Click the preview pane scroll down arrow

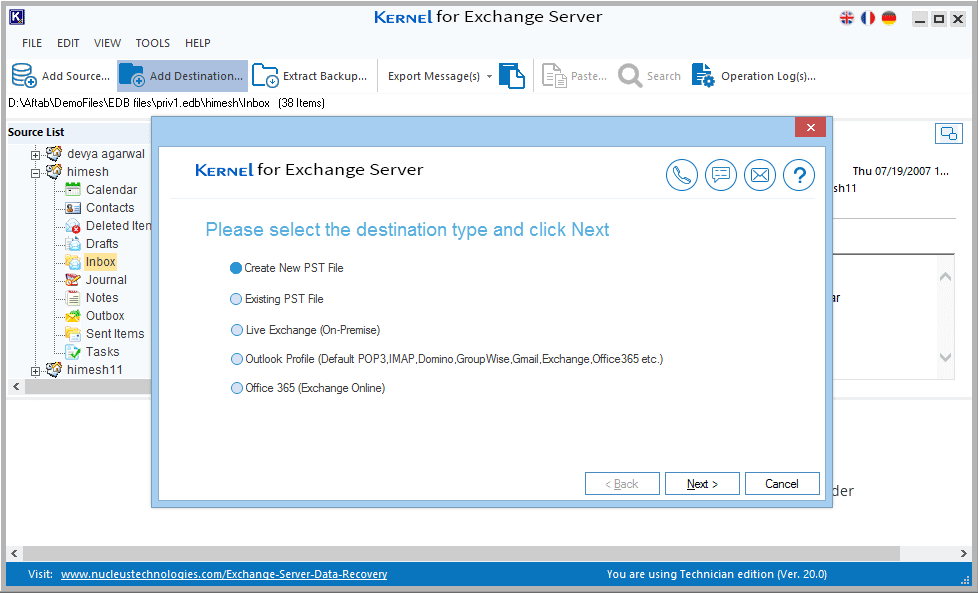click(946, 357)
